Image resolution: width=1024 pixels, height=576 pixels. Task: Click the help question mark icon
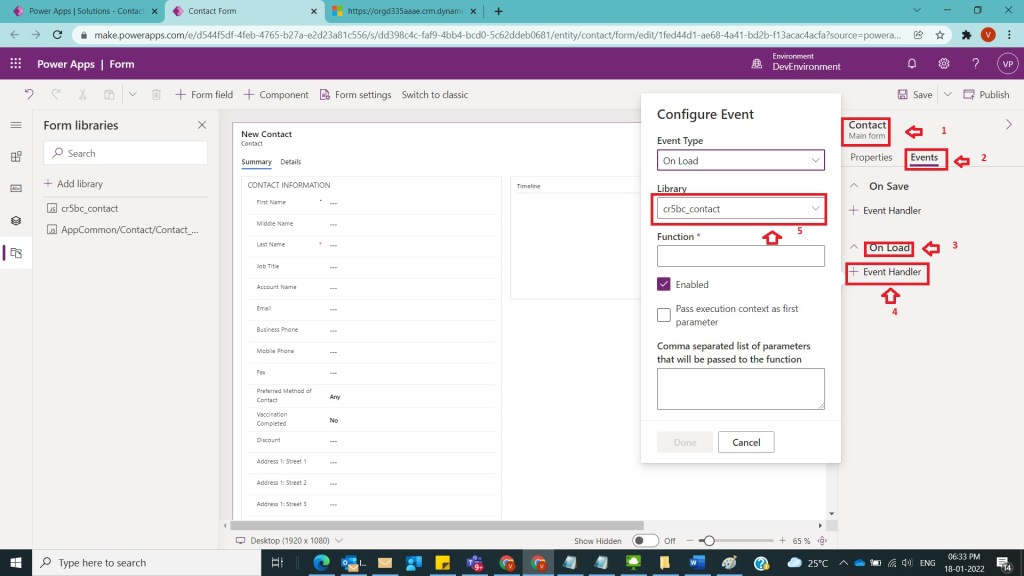click(975, 64)
